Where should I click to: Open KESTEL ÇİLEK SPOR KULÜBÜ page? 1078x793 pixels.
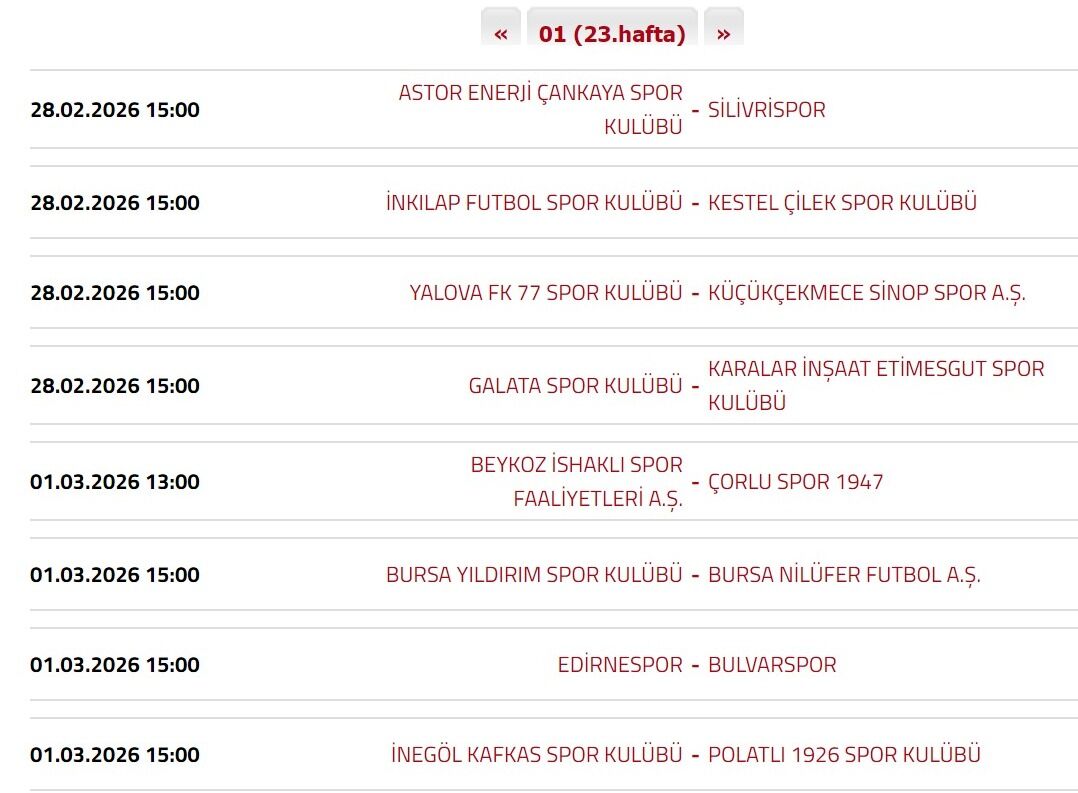pos(842,203)
